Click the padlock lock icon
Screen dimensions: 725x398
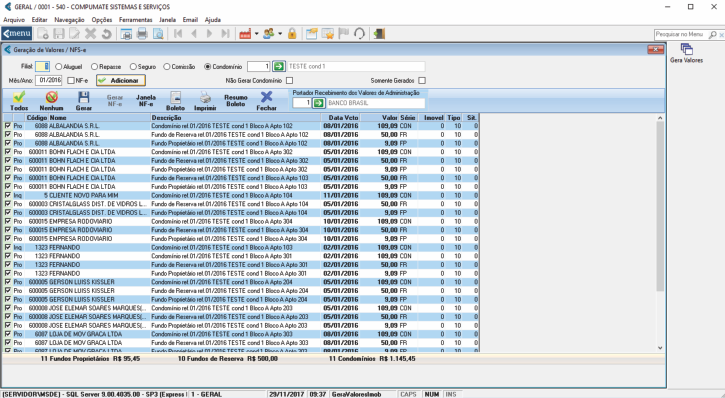(x=292, y=33)
